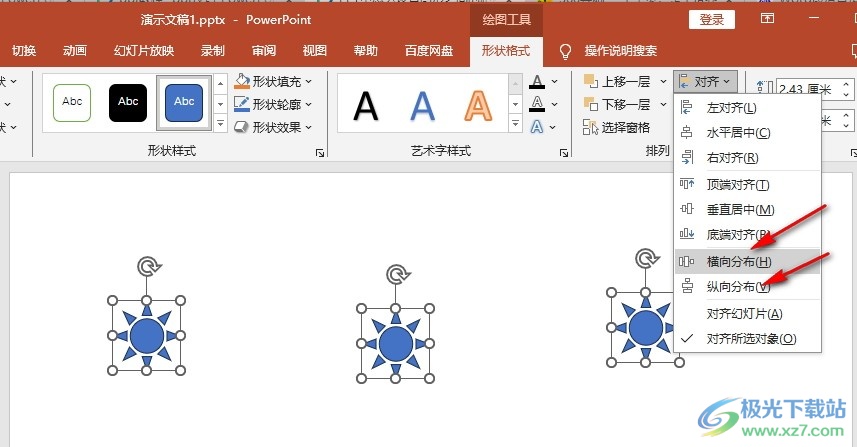Click the 登录 (sign in) button

pos(712,20)
